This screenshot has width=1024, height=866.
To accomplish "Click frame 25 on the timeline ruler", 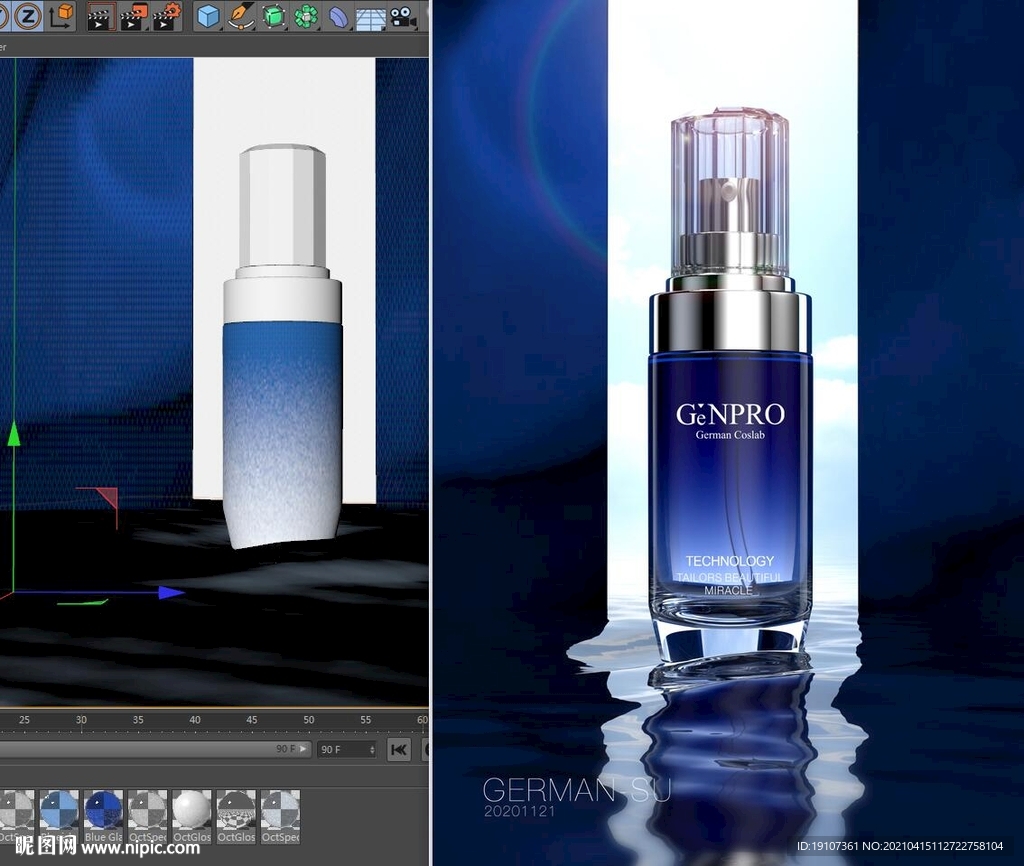I will point(24,720).
